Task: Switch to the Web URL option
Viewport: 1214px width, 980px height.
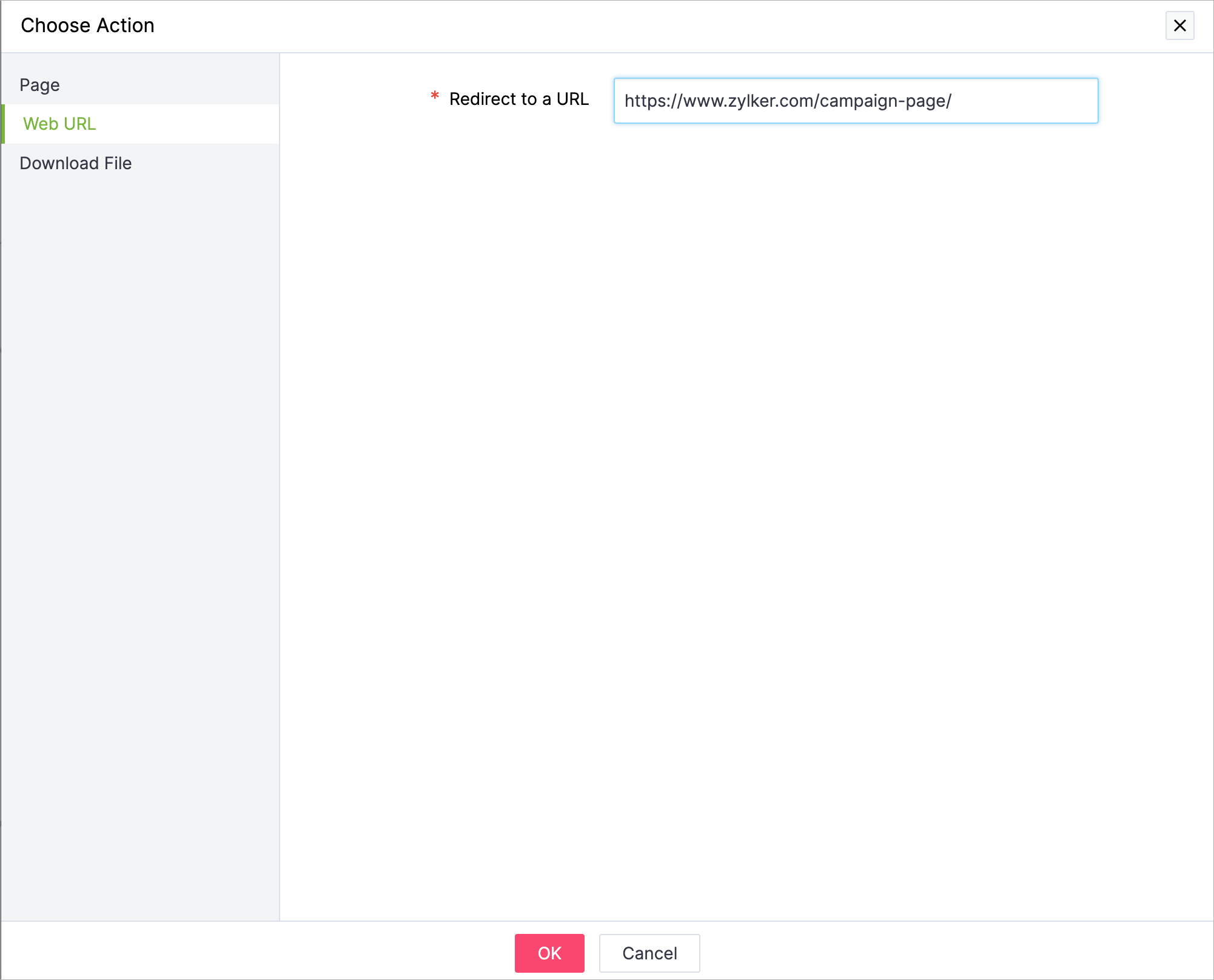Action: (59, 124)
